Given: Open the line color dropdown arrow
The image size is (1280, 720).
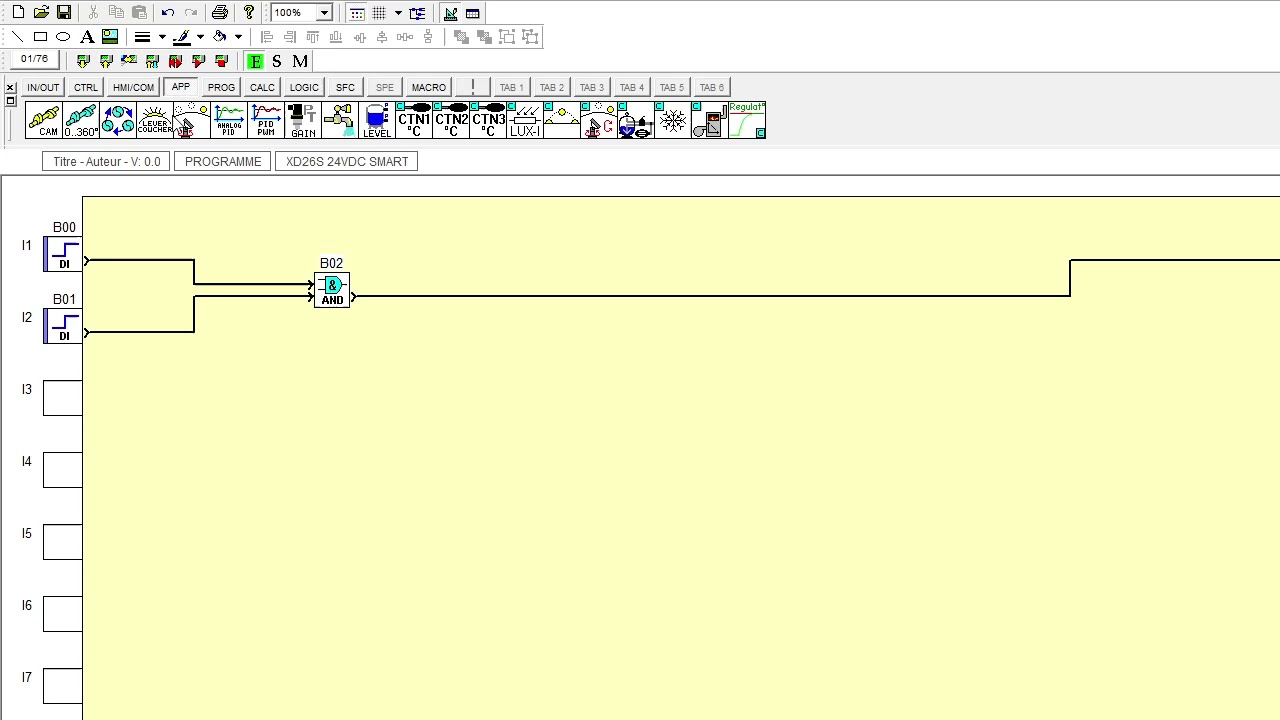Looking at the screenshot, I should pyautogui.click(x=200, y=37).
